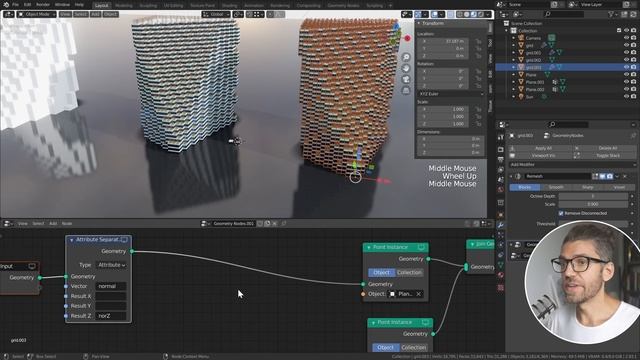
Task: Hide Plane.001 in viewport via eye icon
Action: (626, 82)
